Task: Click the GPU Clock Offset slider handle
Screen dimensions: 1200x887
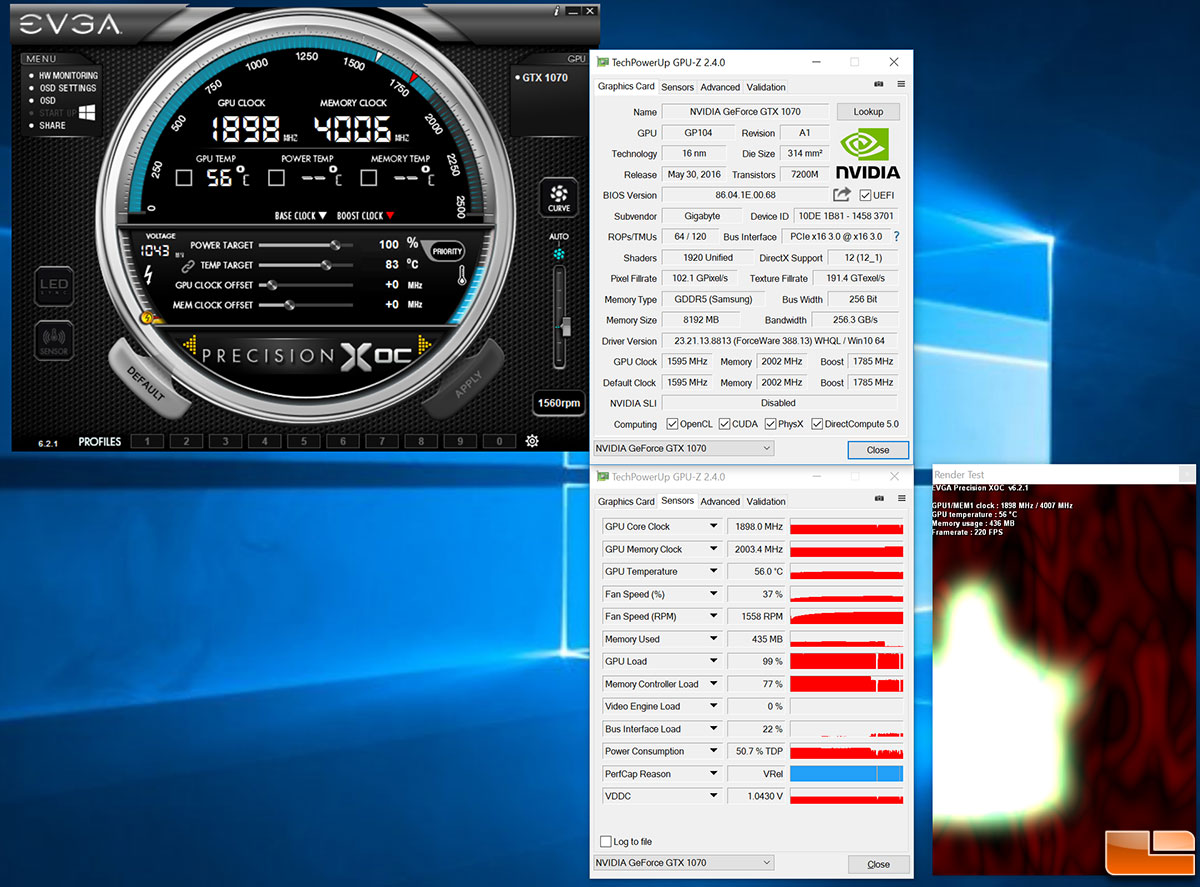Action: pos(271,285)
